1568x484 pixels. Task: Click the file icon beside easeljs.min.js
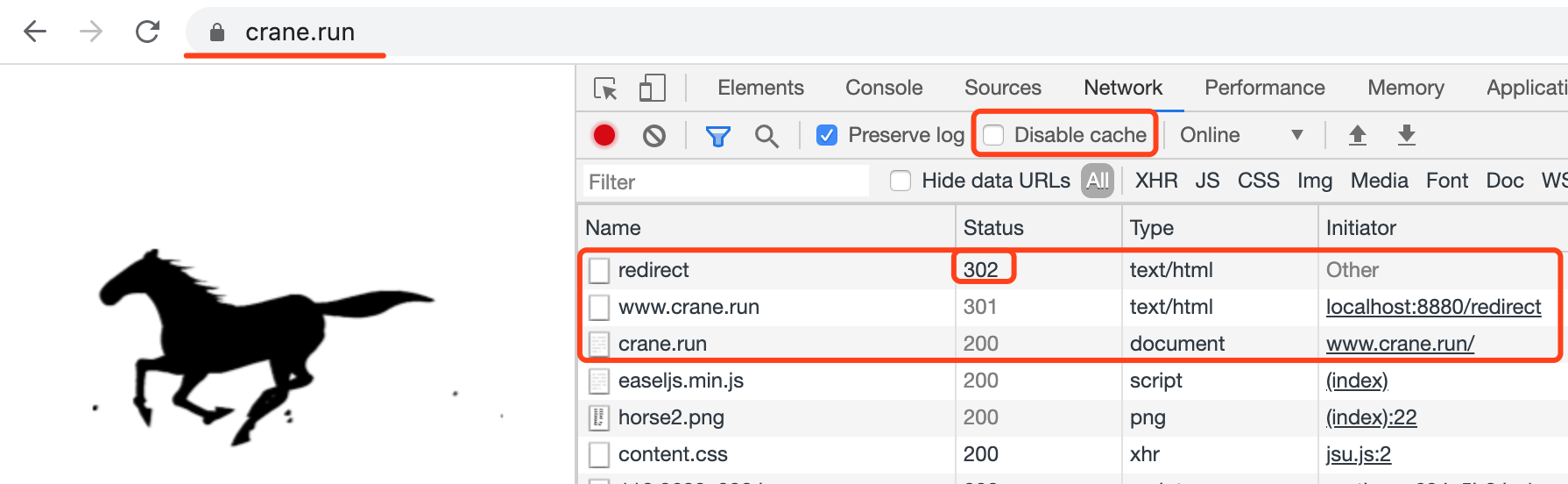(x=599, y=381)
